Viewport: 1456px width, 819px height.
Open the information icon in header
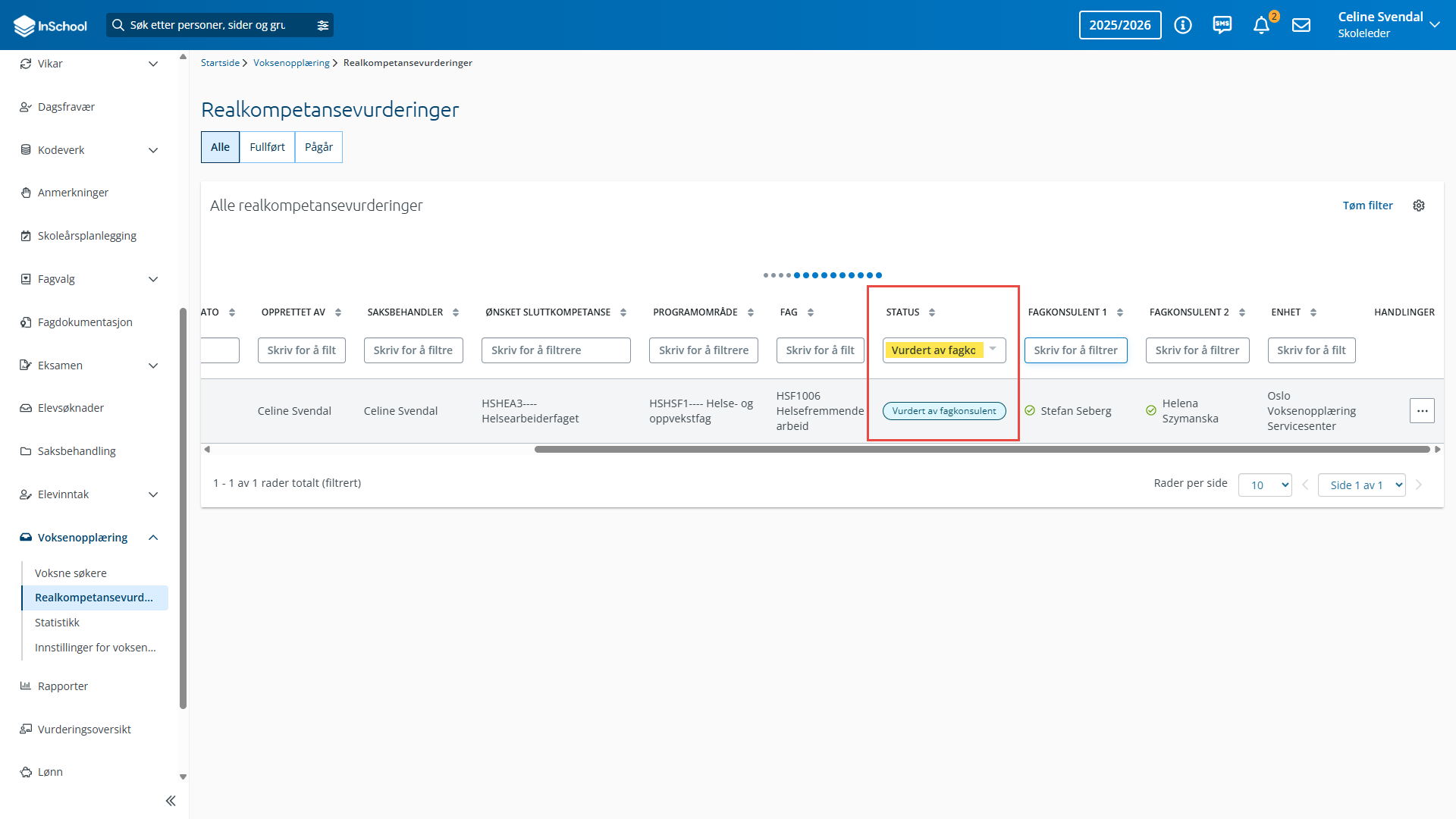click(1183, 25)
